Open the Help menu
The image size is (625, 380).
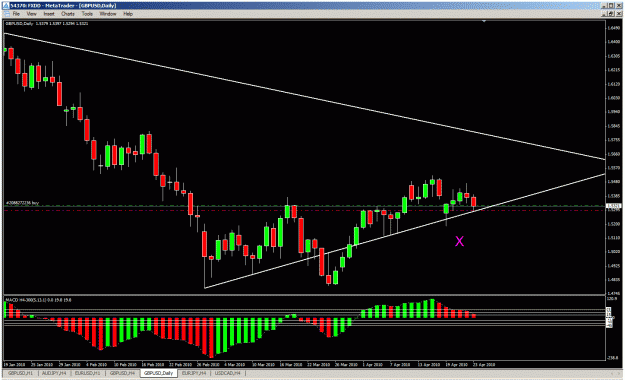(x=128, y=14)
